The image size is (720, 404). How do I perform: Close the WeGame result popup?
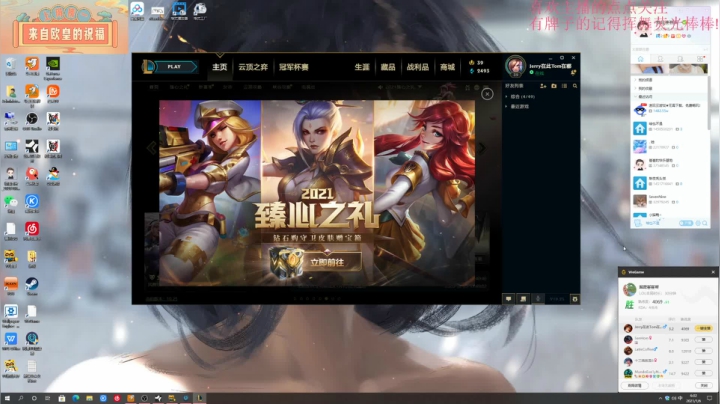713,272
